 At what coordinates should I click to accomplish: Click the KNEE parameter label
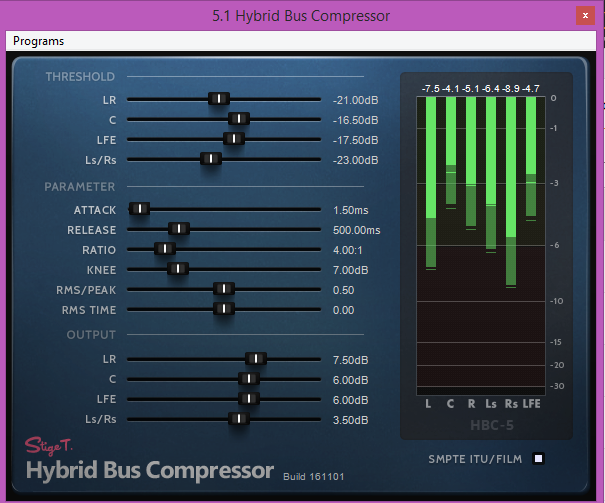pos(101,270)
